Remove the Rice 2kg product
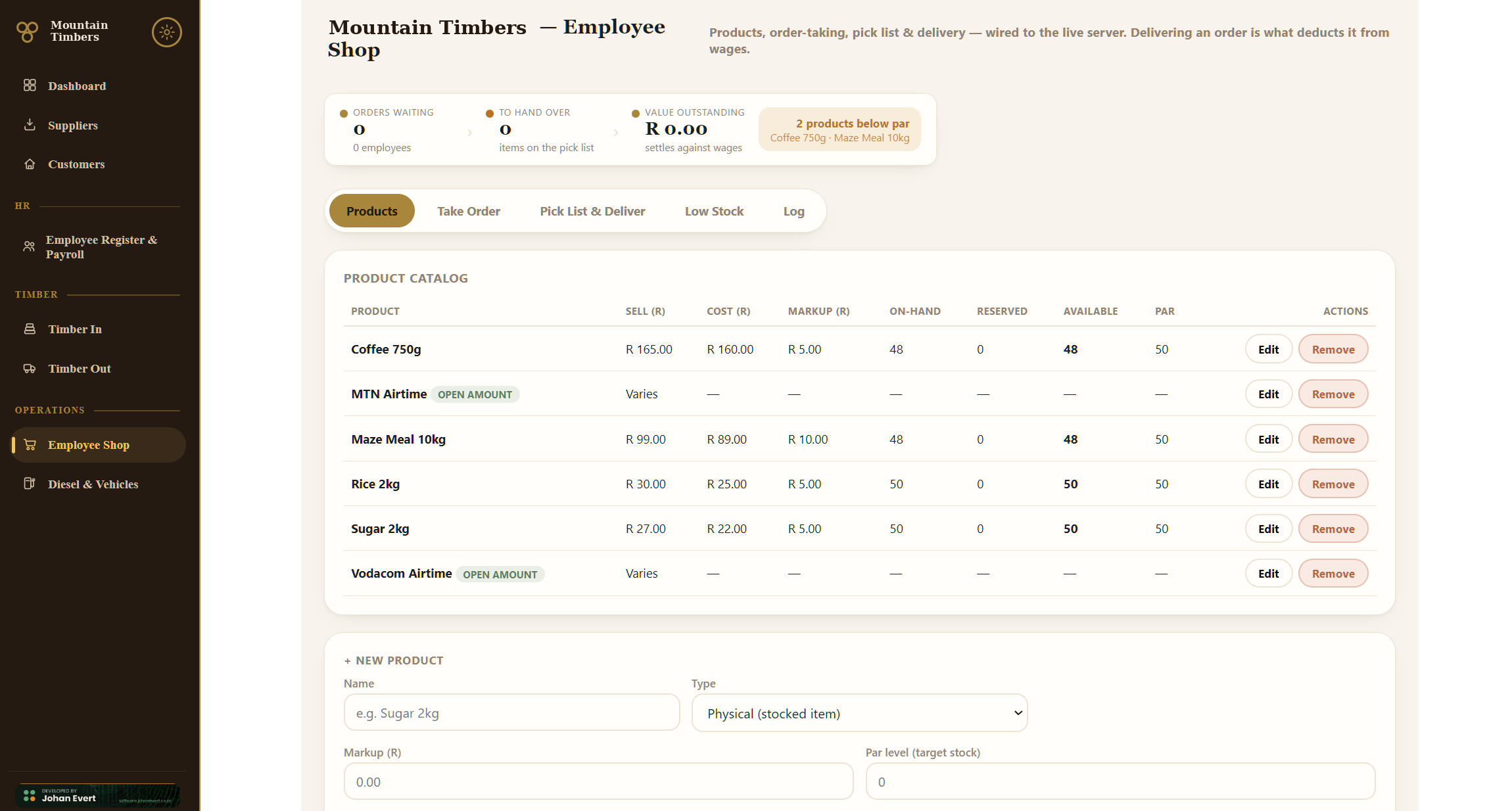Viewport: 1512px width, 811px height. [1333, 484]
